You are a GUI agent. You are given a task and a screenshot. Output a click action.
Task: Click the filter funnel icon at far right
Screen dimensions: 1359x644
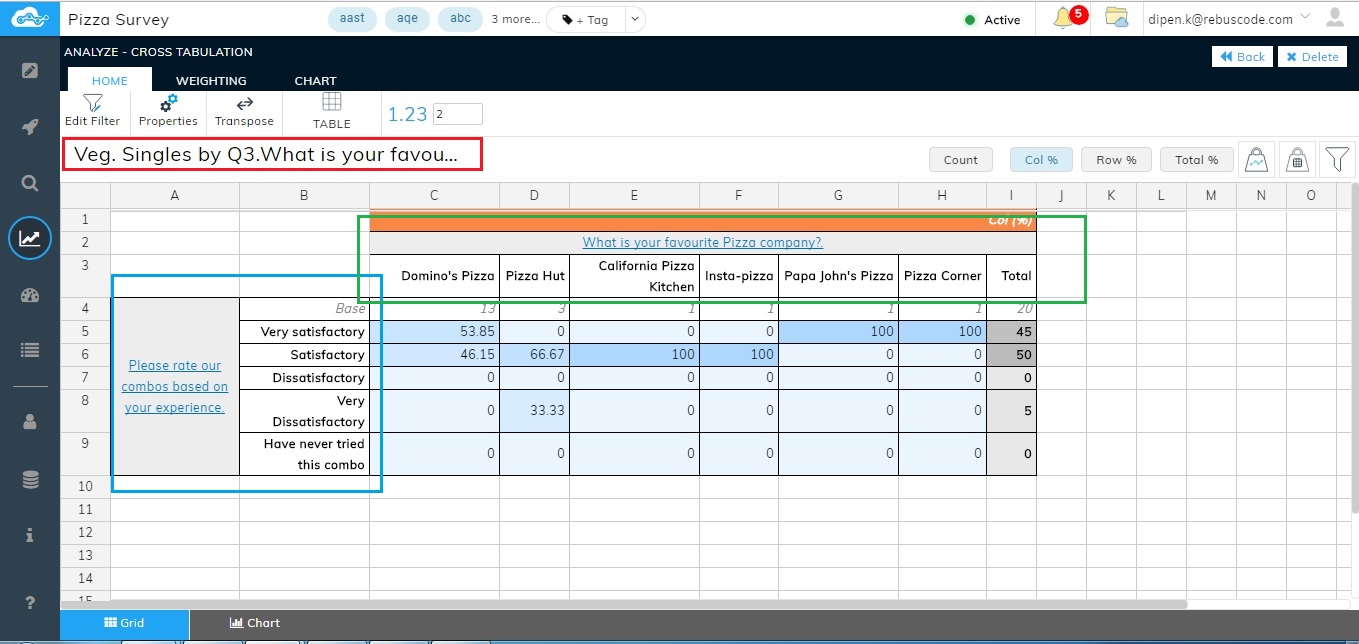click(1336, 158)
